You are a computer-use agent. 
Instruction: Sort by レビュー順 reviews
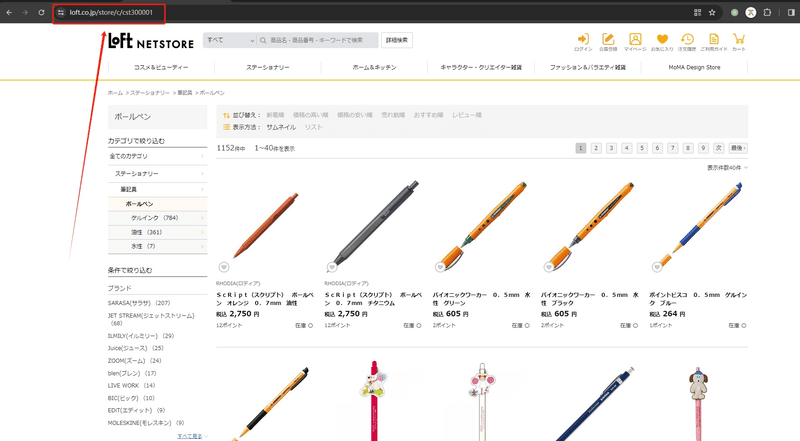click(x=466, y=115)
